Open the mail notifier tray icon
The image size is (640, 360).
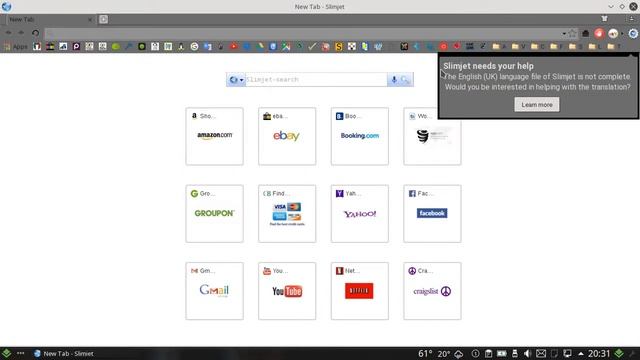(541, 353)
